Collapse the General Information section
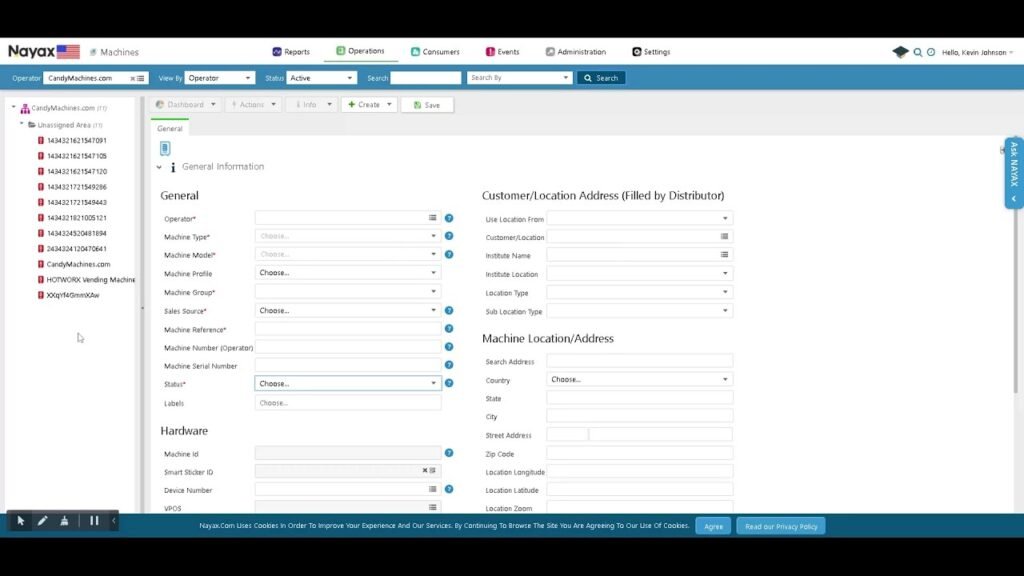The height and width of the screenshot is (576, 1024). tap(159, 167)
